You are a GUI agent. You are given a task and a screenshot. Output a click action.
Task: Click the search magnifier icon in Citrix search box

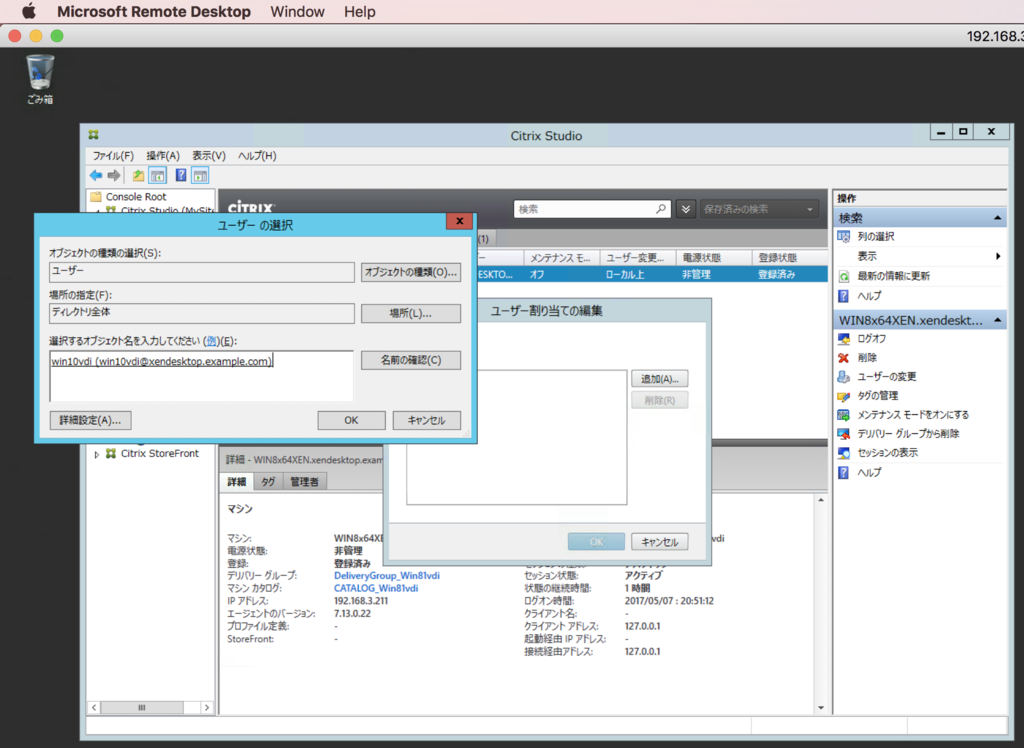click(x=661, y=209)
